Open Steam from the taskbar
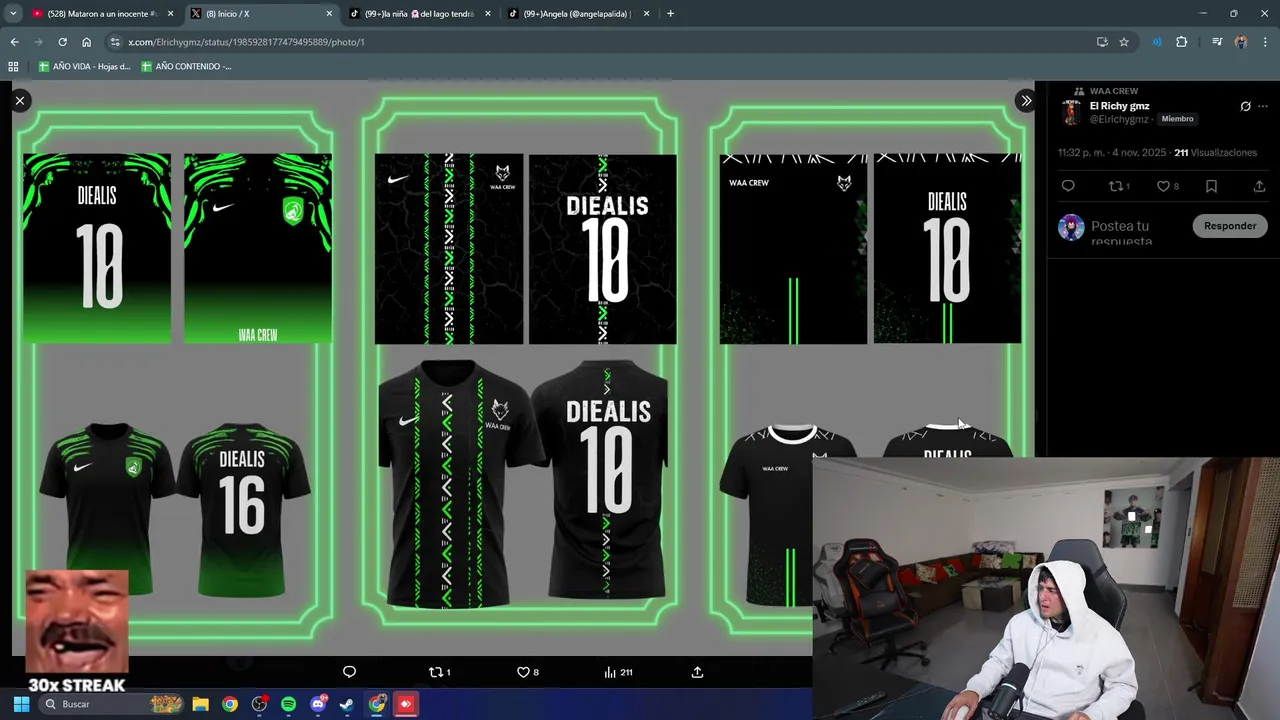Screen dimensions: 1280x720 (347, 704)
